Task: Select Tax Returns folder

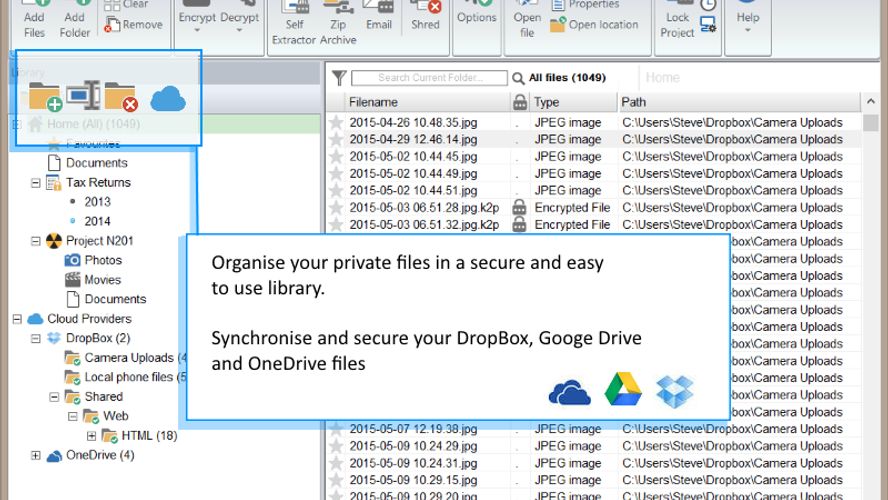Action: (98, 182)
